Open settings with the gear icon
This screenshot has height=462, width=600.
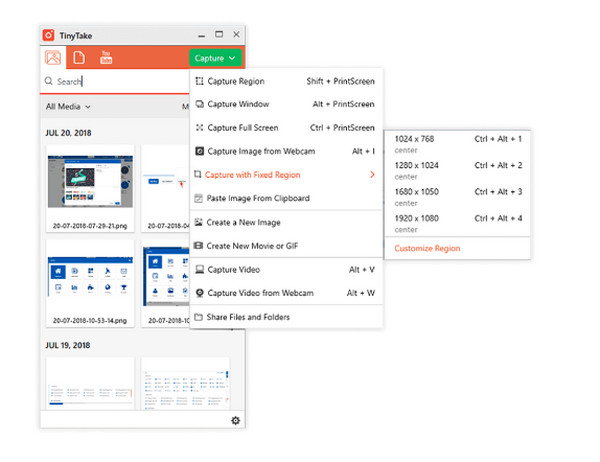tap(235, 421)
